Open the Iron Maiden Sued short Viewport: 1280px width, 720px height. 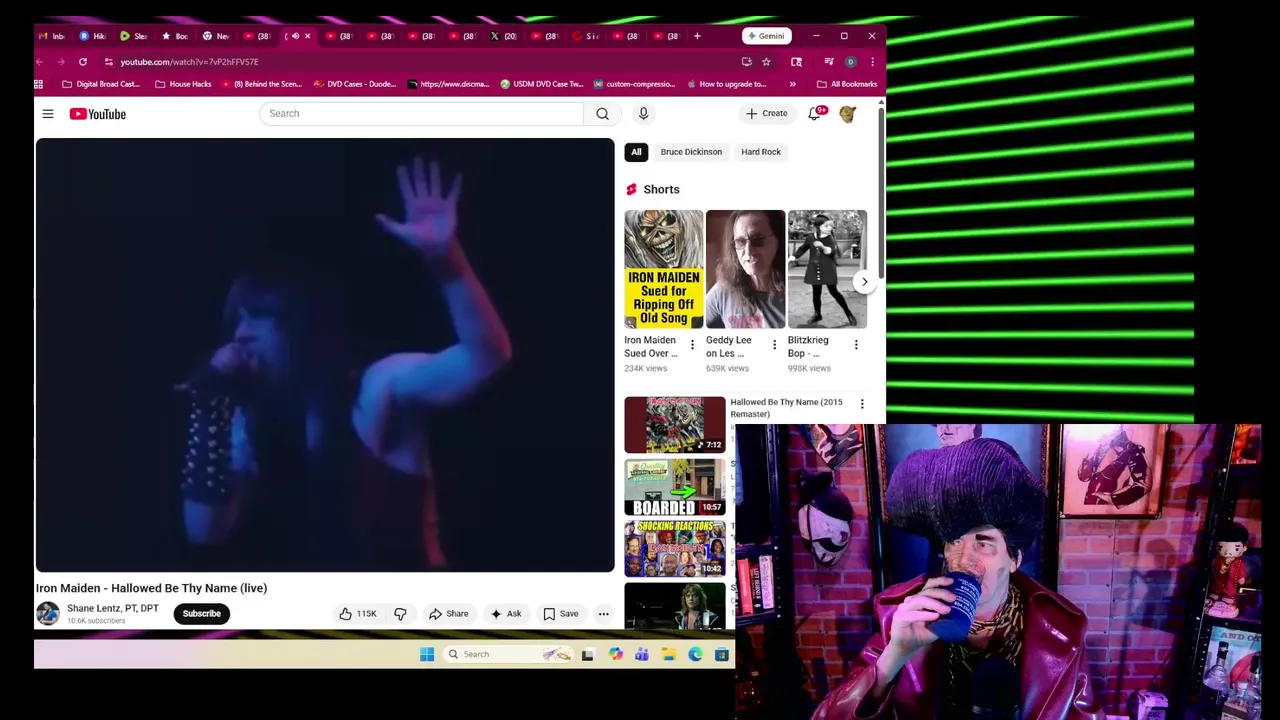pos(664,269)
